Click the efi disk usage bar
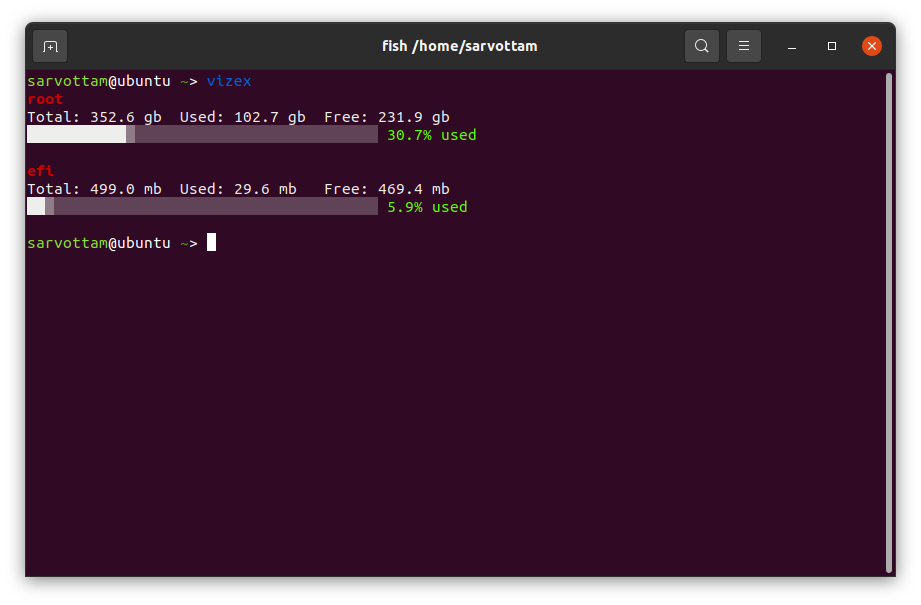This screenshot has width=921, height=605. [203, 206]
